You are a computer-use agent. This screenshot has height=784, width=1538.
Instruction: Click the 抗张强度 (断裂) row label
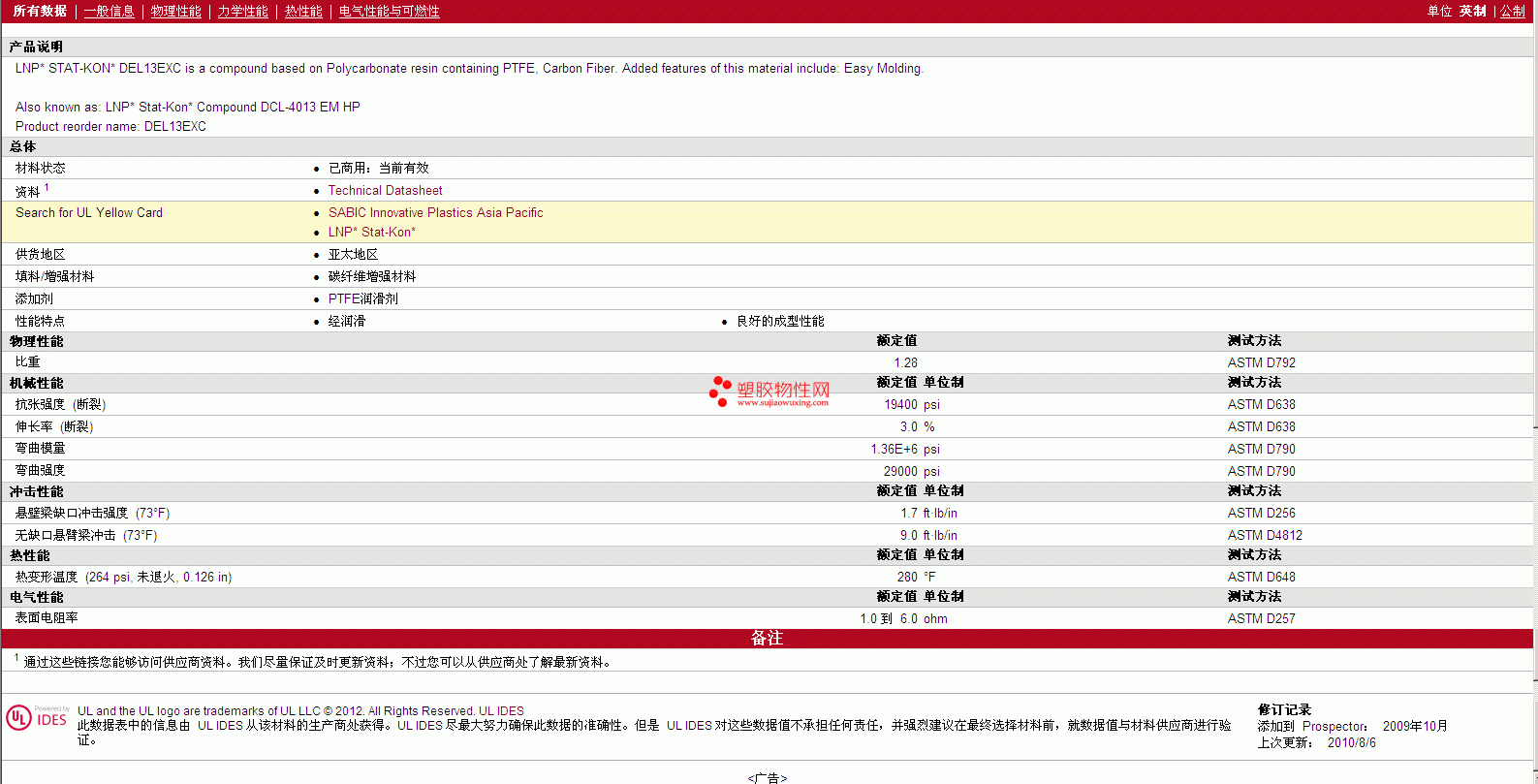[x=61, y=405]
